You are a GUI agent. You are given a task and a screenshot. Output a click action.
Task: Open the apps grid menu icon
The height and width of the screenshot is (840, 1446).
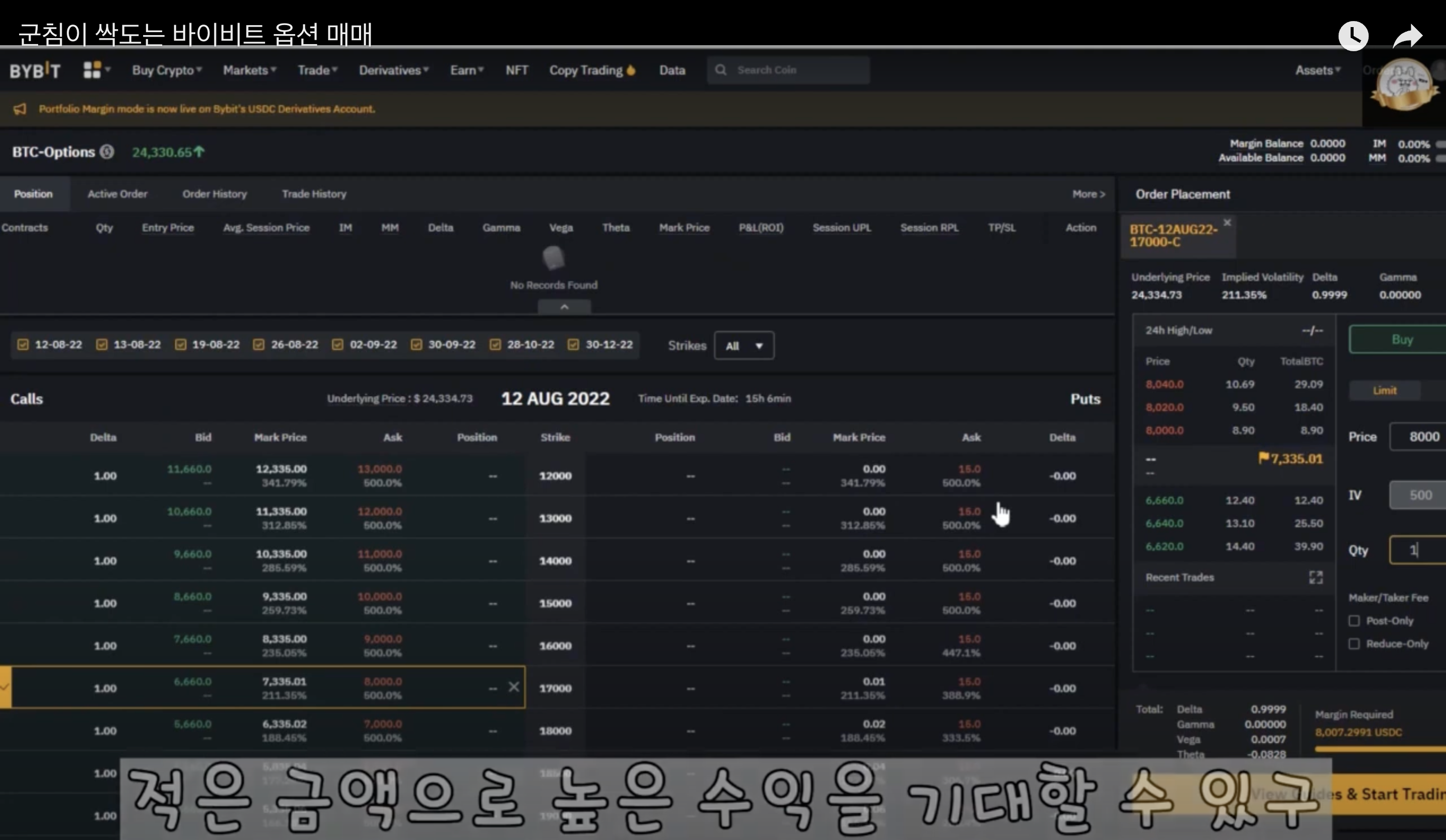92,70
